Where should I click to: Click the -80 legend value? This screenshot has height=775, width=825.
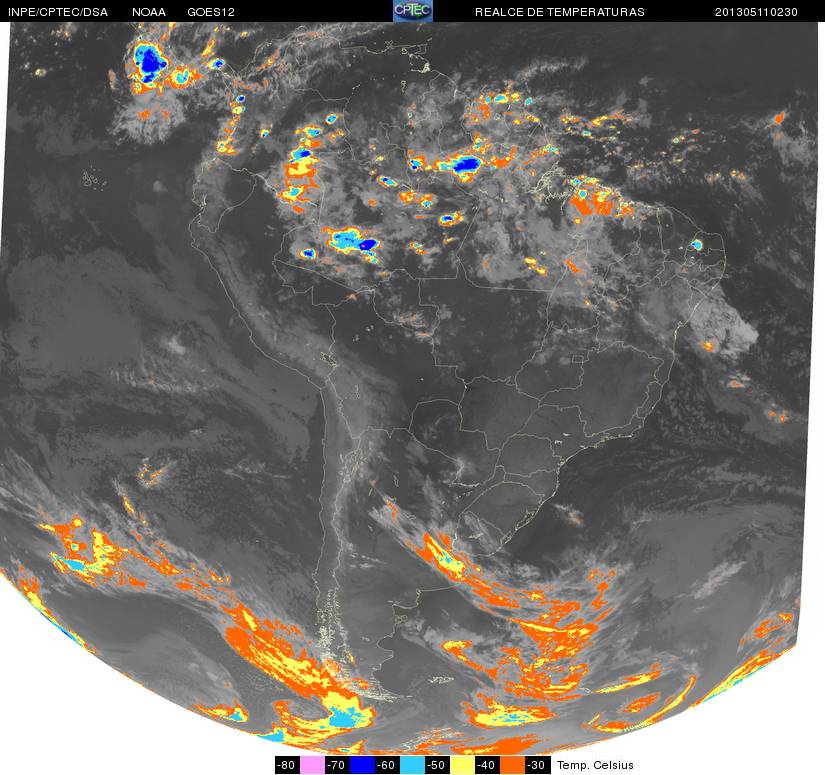287,765
